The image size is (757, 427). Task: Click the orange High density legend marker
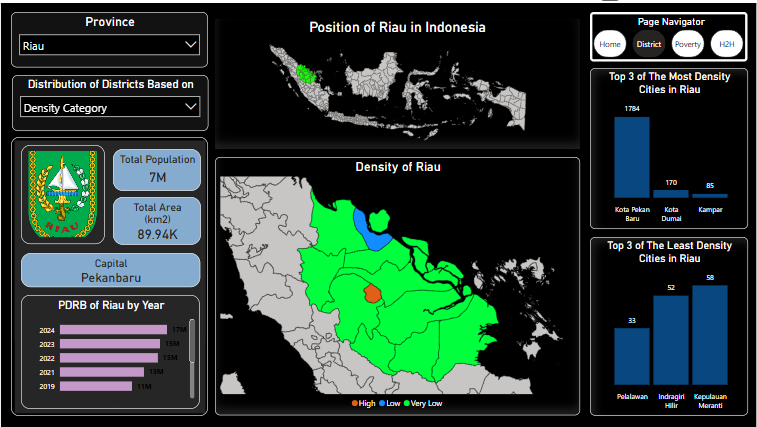coord(355,403)
